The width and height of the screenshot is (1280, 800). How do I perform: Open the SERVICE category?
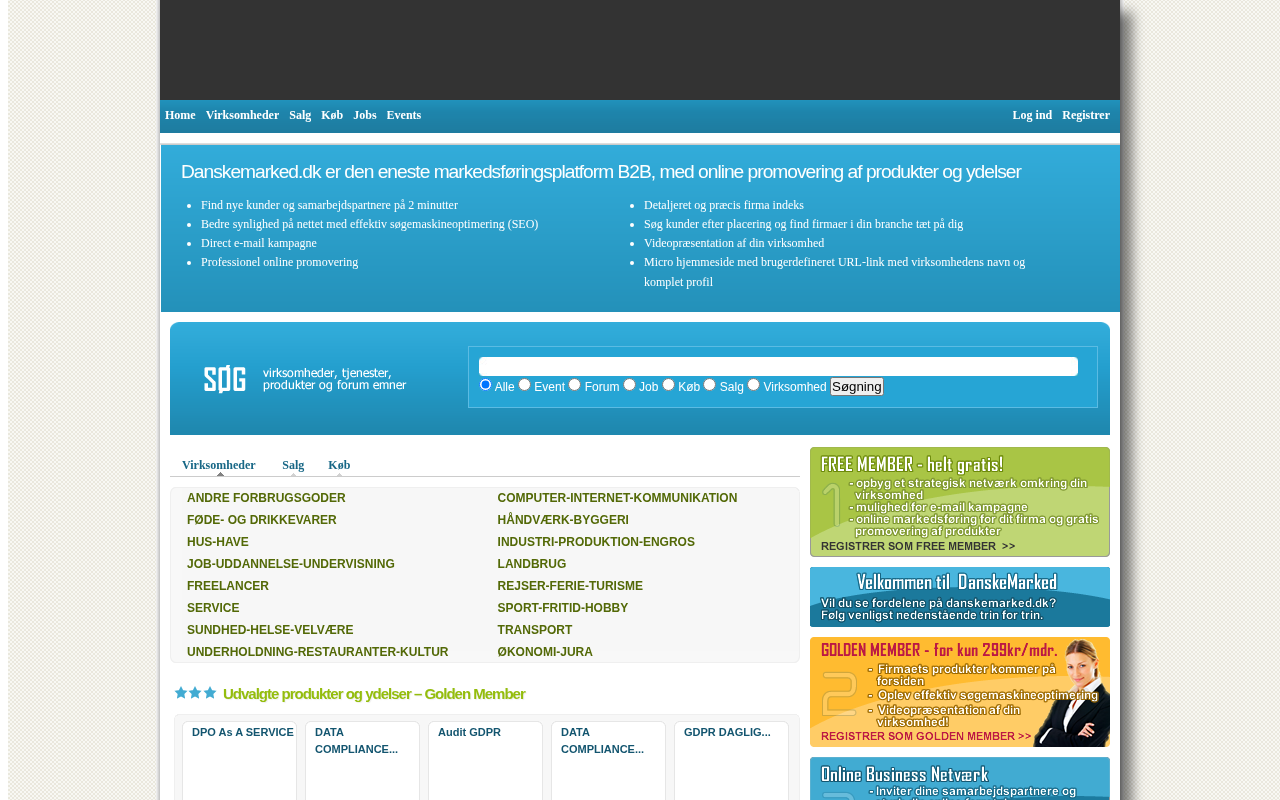click(213, 608)
